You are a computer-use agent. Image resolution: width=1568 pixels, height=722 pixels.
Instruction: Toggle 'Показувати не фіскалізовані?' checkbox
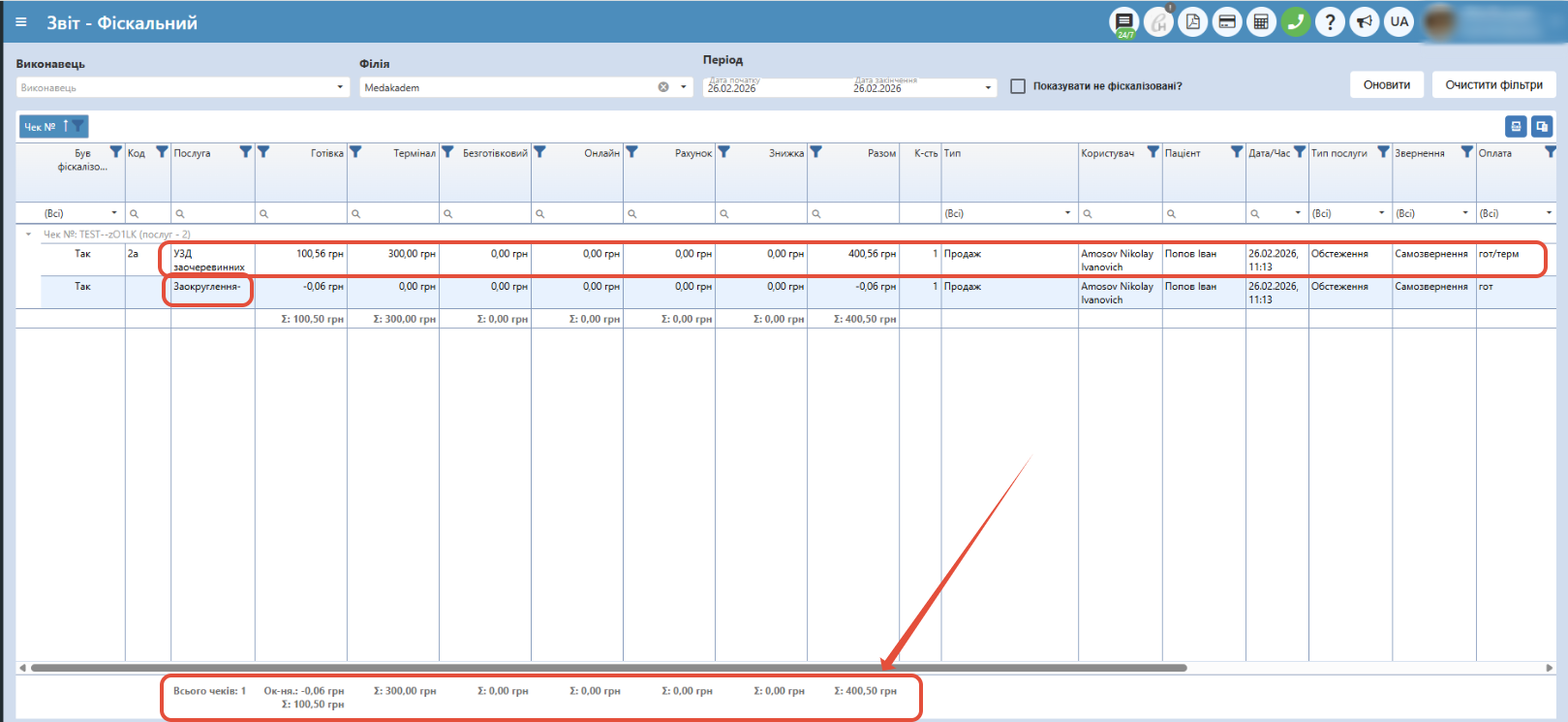[1018, 86]
